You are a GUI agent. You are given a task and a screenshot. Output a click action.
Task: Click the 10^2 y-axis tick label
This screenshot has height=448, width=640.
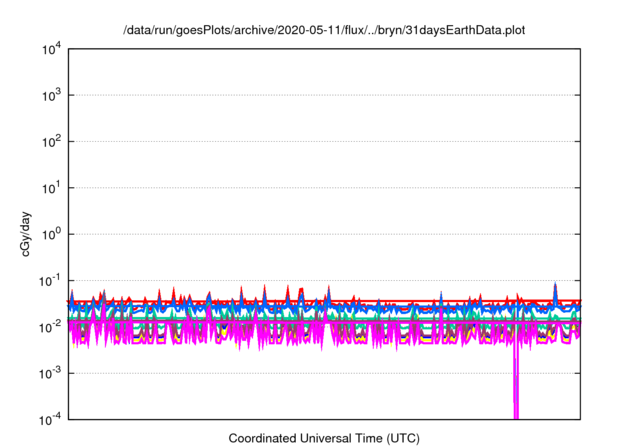point(52,142)
